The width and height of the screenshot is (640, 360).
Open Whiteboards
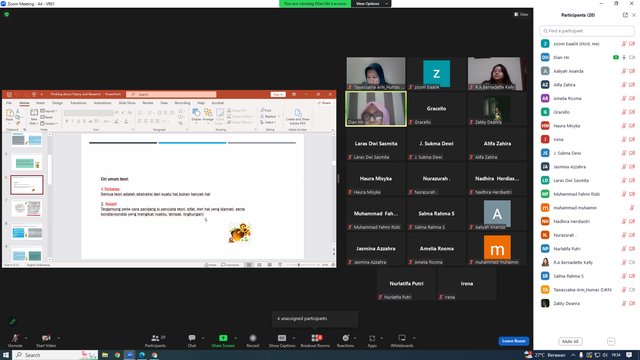coord(402,340)
